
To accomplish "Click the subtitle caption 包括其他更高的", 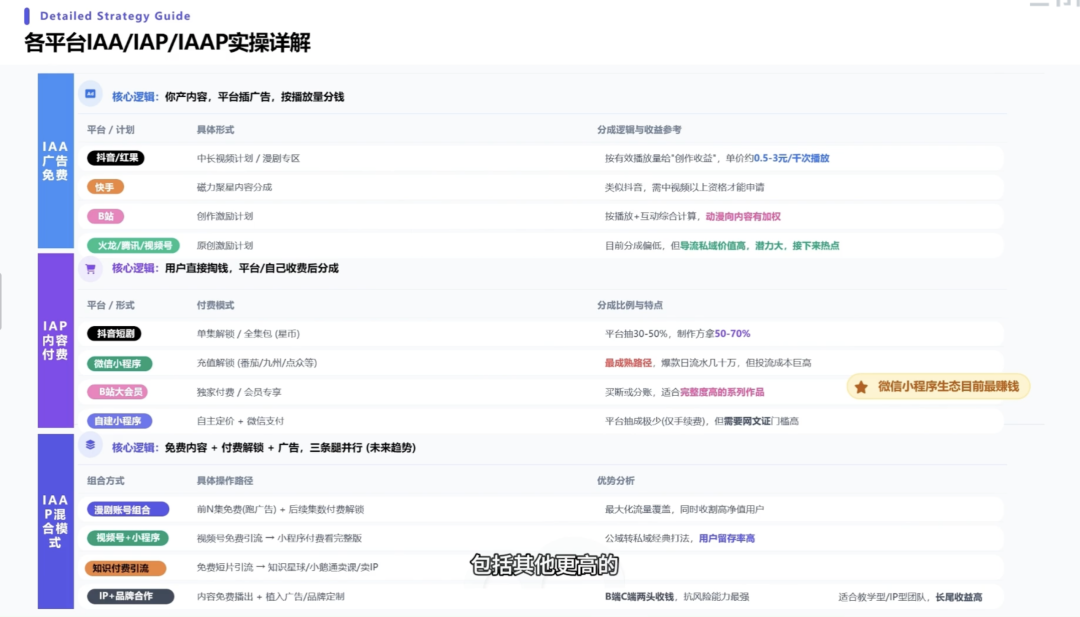I will click(544, 565).
